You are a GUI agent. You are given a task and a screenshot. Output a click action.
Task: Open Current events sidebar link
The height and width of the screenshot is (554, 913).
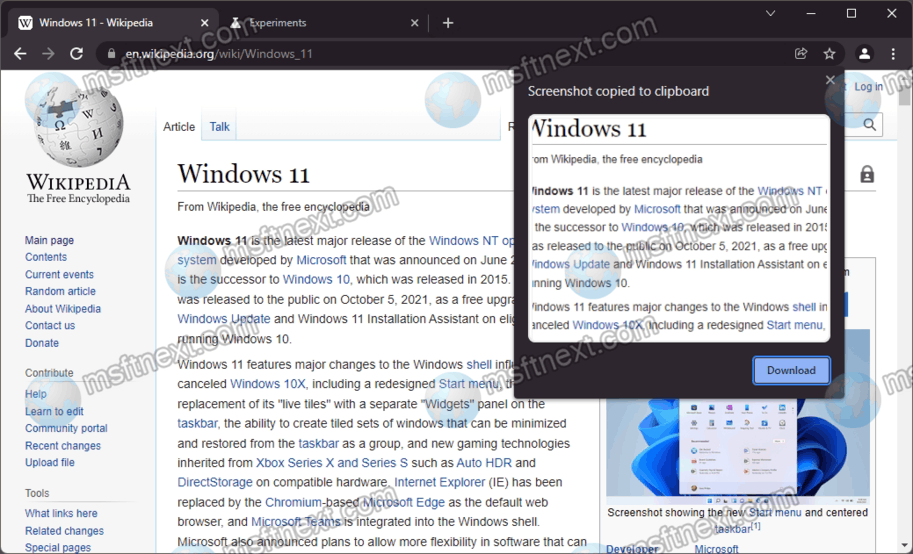point(59,274)
